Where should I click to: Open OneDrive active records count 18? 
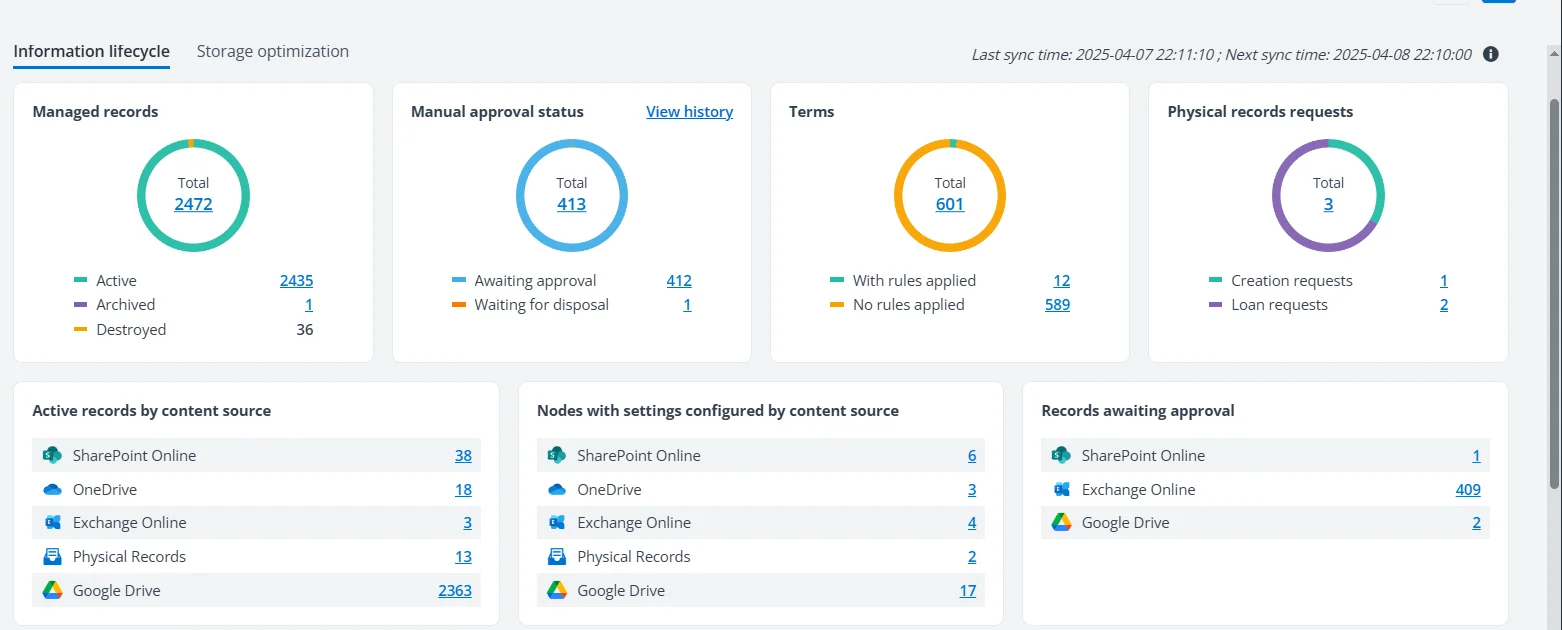point(463,490)
